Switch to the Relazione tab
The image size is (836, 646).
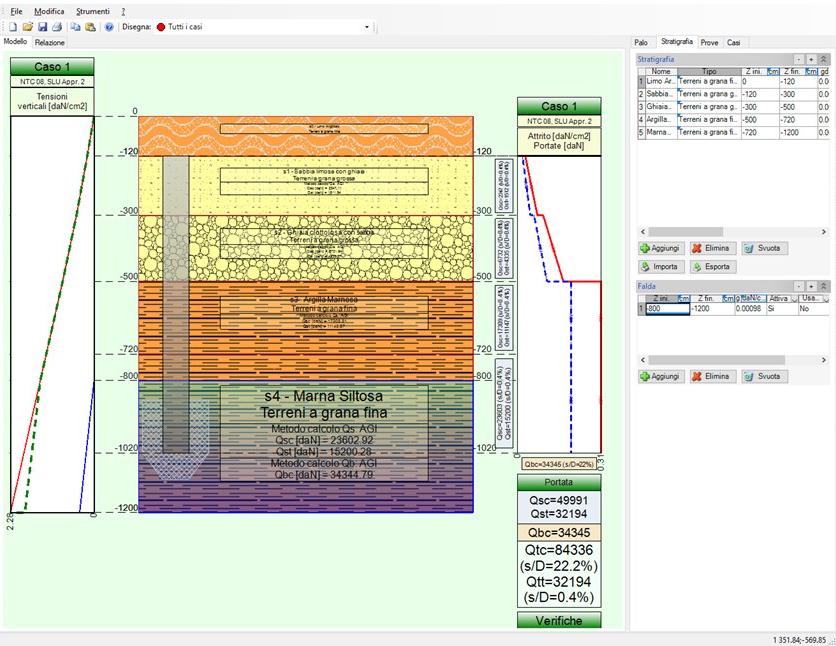[49, 43]
